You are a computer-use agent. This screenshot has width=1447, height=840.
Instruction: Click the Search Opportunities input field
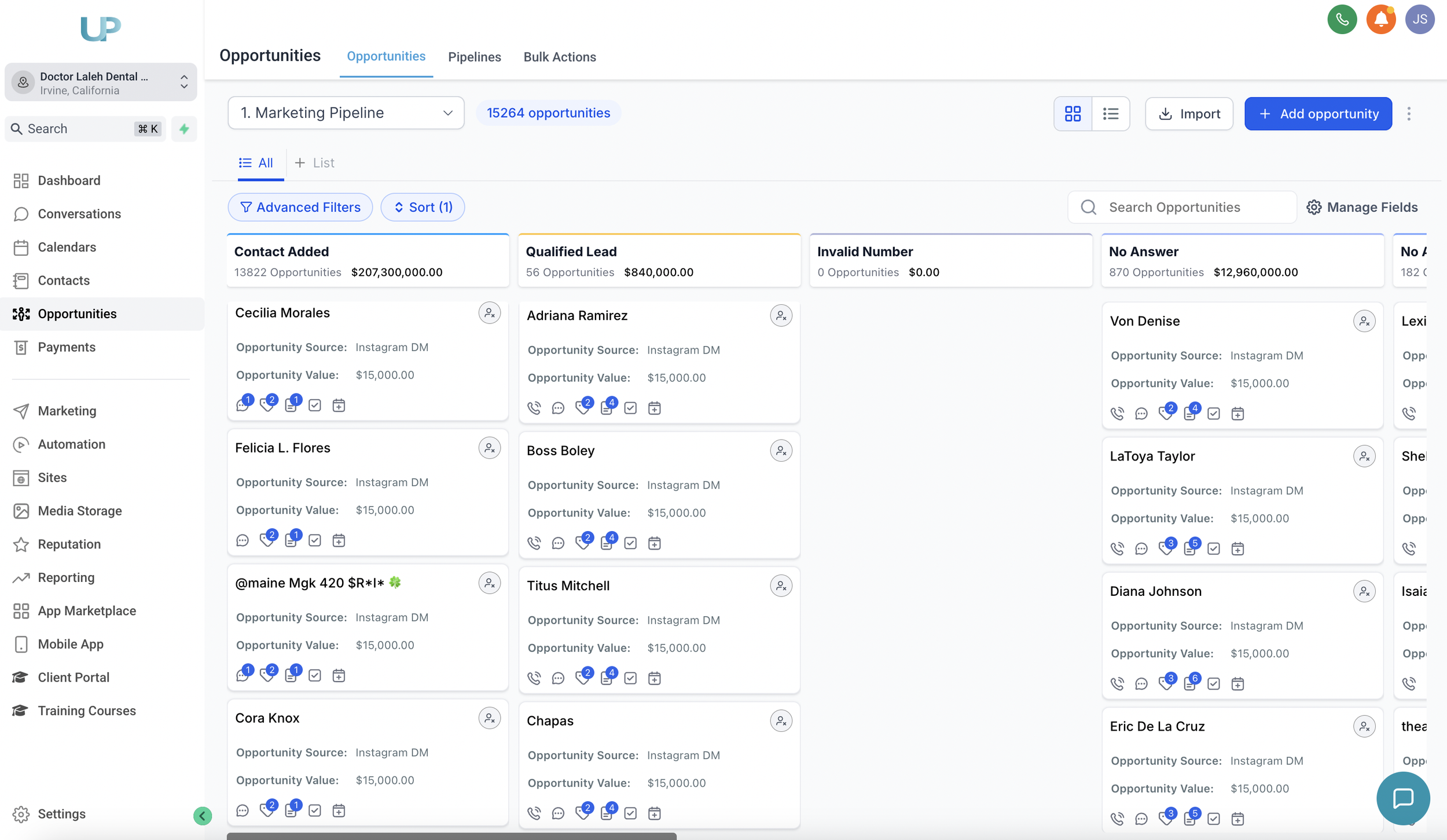point(1181,207)
